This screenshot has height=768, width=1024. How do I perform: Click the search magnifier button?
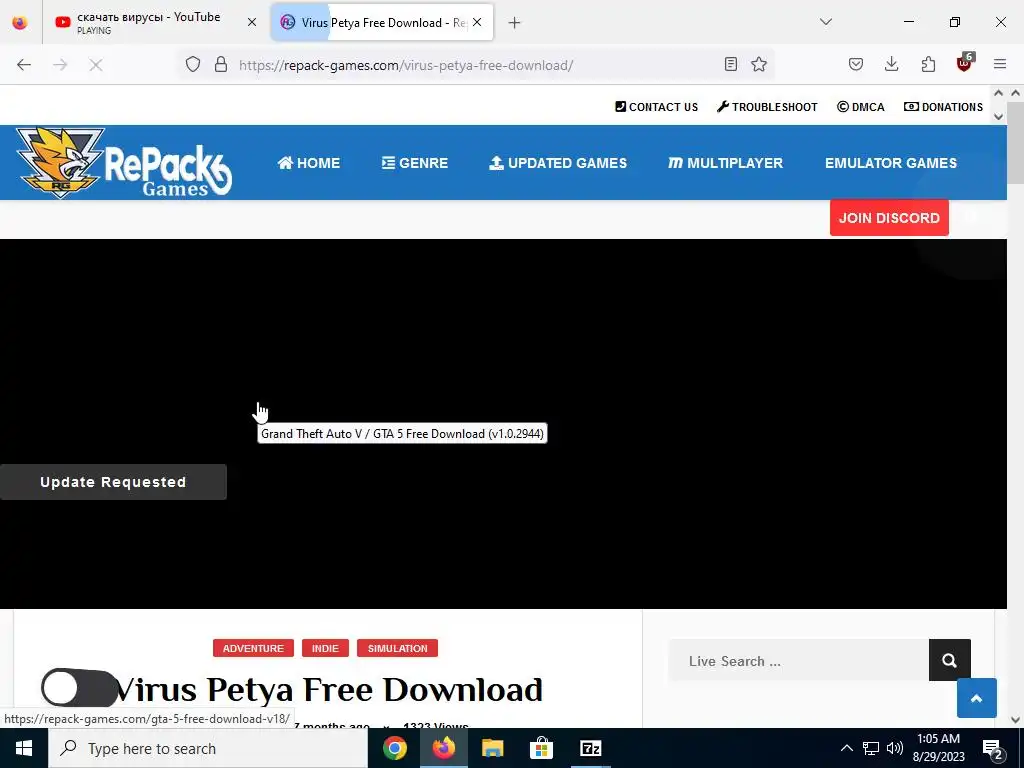[x=950, y=660]
